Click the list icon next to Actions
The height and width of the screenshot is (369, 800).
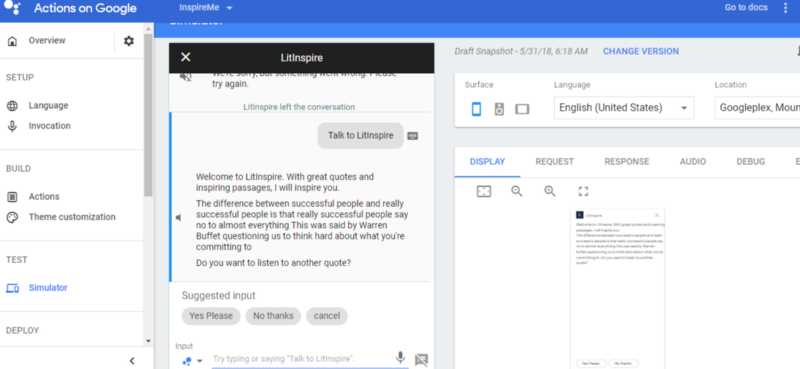point(12,197)
